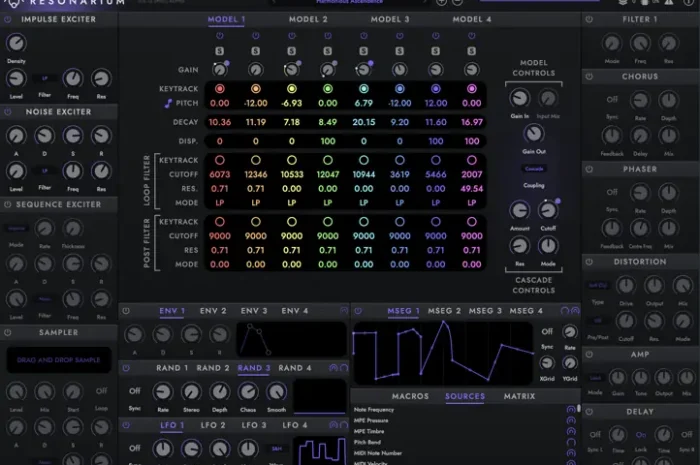
Task: Toggle the Phaser Sync Off switch
Action: point(612,192)
